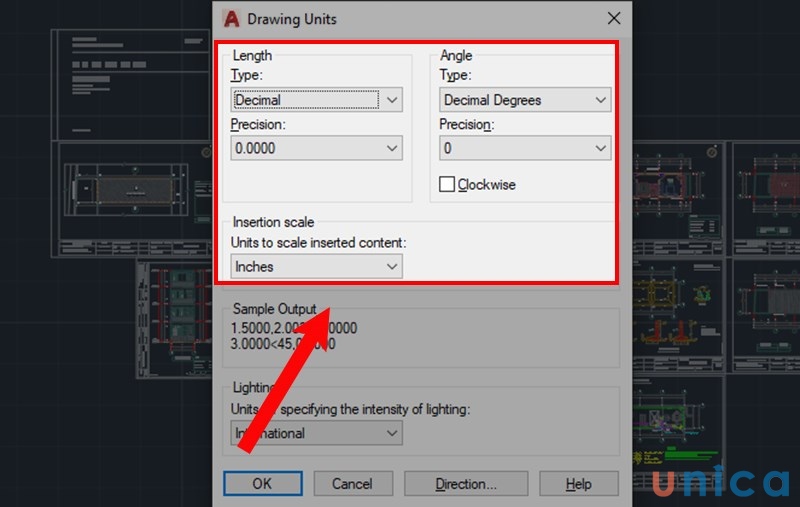The height and width of the screenshot is (507, 800).
Task: Click the AutoCAD logo icon in title bar
Action: (x=232, y=19)
